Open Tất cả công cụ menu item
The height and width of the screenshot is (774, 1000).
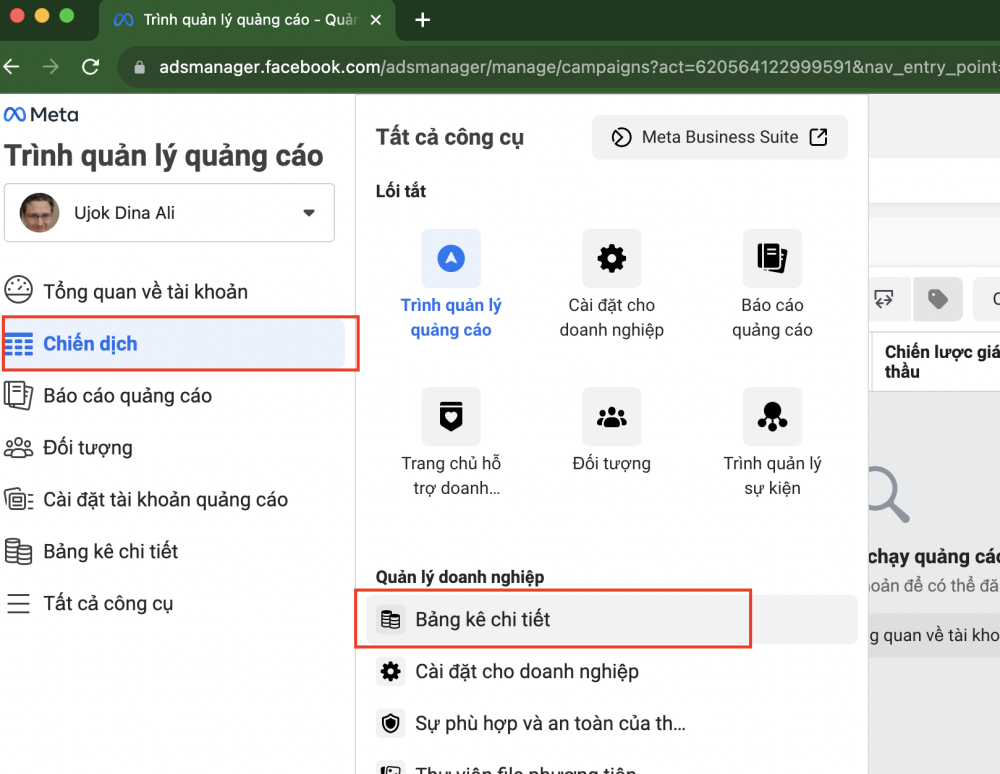coord(108,603)
